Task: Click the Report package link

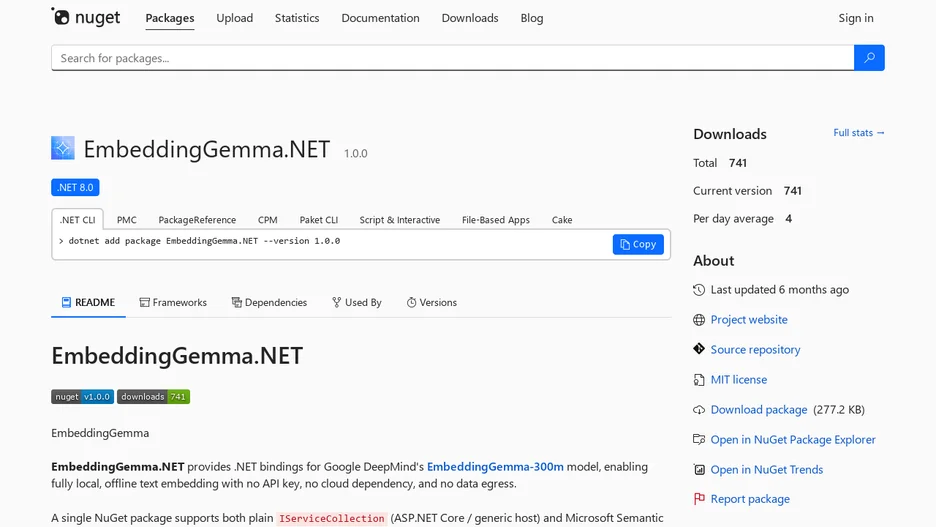Action: point(750,499)
